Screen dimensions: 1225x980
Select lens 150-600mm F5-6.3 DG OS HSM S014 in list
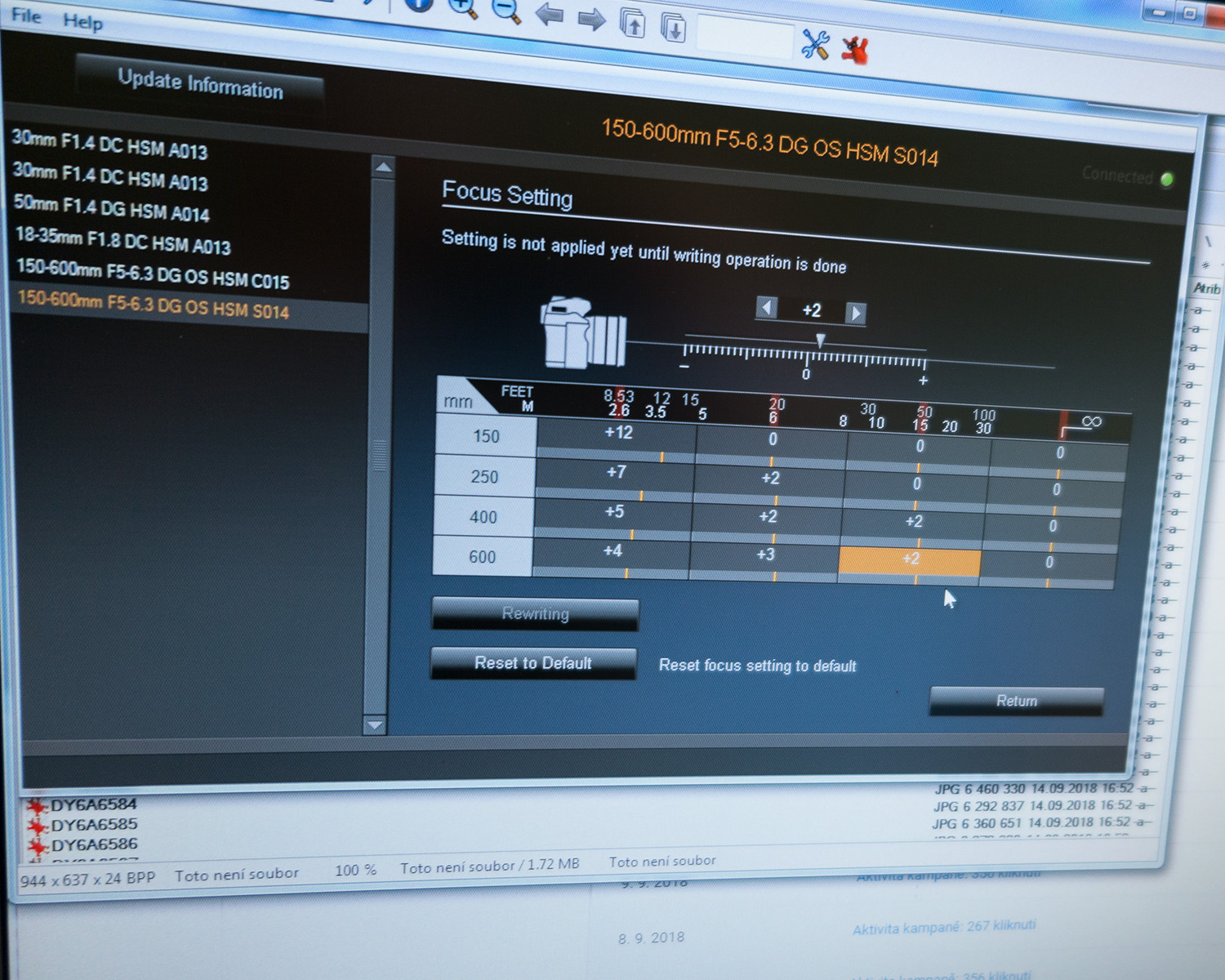[154, 305]
